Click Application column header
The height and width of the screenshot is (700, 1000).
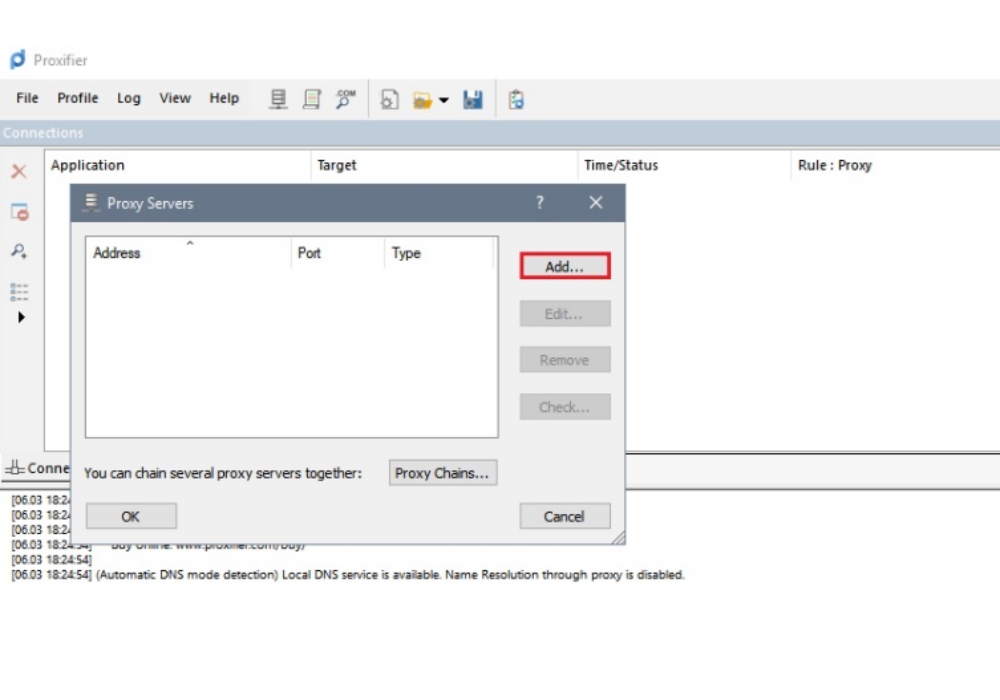click(x=178, y=165)
